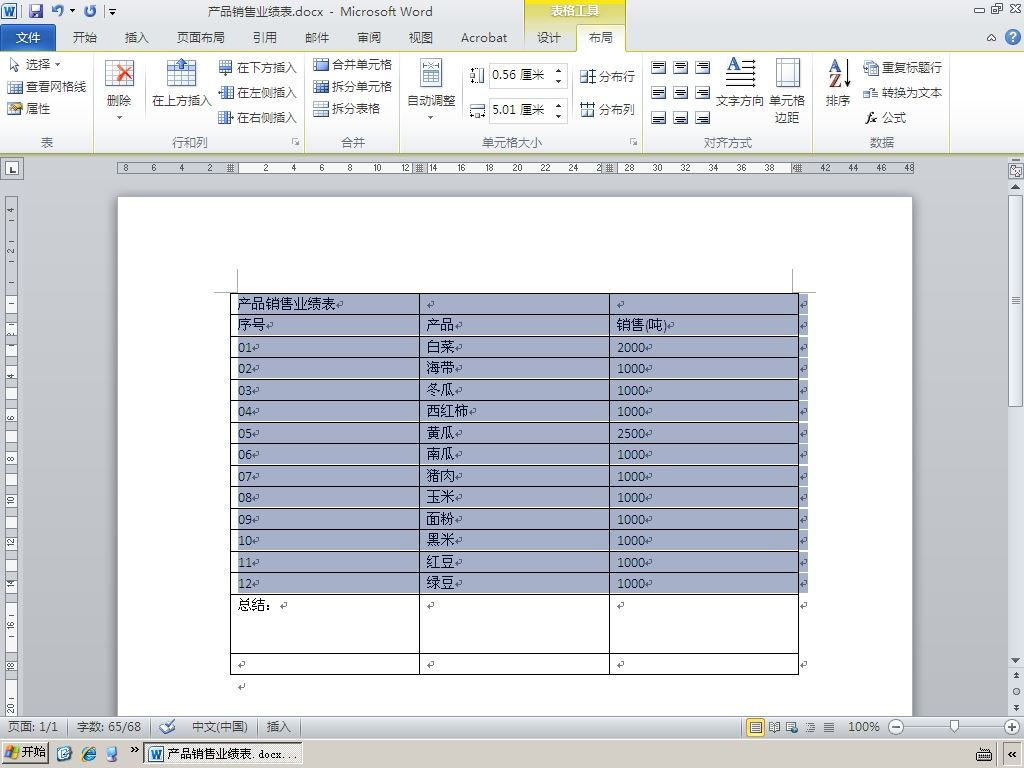Align cell text center middle
The width and height of the screenshot is (1024, 768).
coord(680,93)
